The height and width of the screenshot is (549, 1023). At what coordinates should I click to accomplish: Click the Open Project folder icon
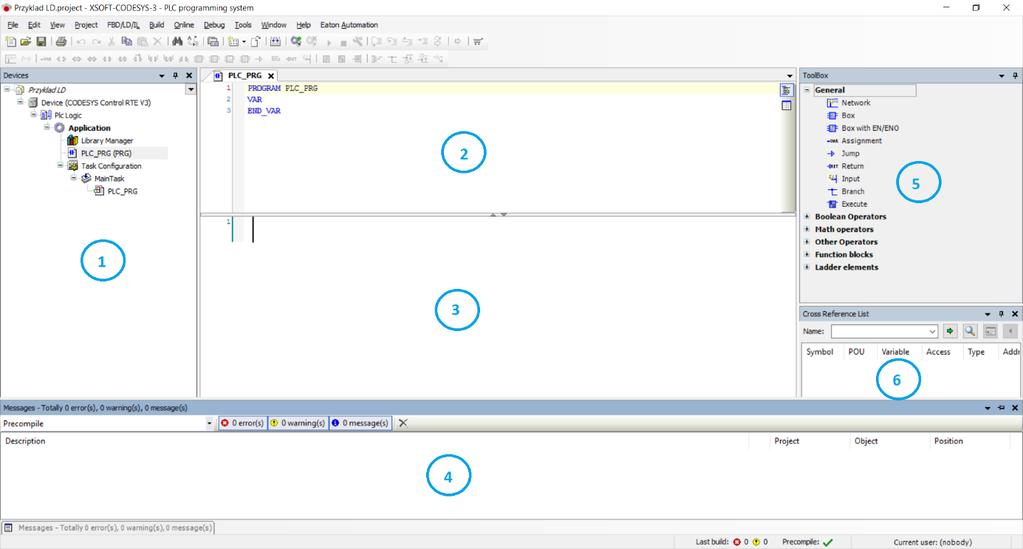25,41
